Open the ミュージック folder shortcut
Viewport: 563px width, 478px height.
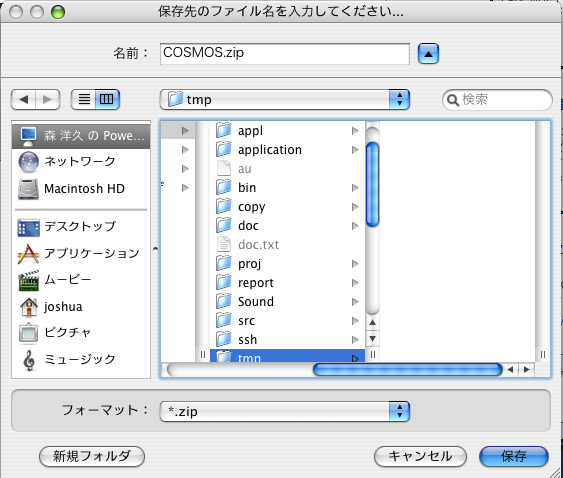click(81, 359)
